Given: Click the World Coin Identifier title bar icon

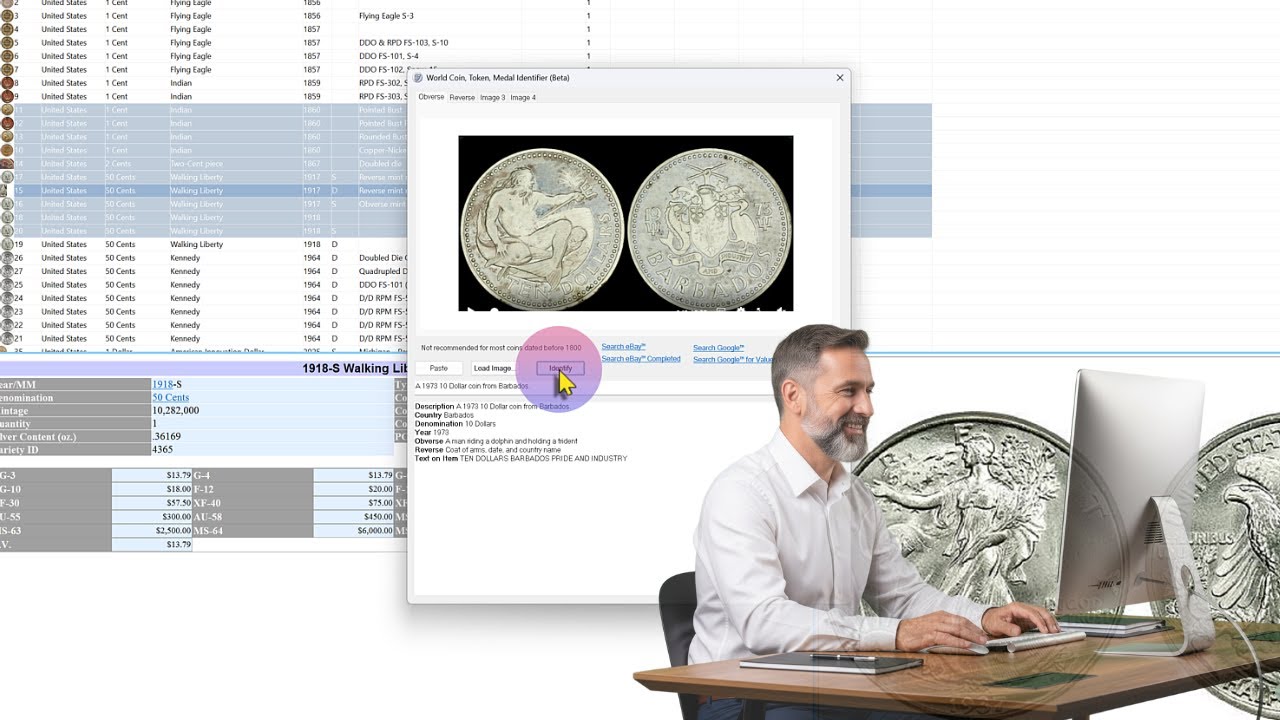Looking at the screenshot, I should [x=418, y=77].
